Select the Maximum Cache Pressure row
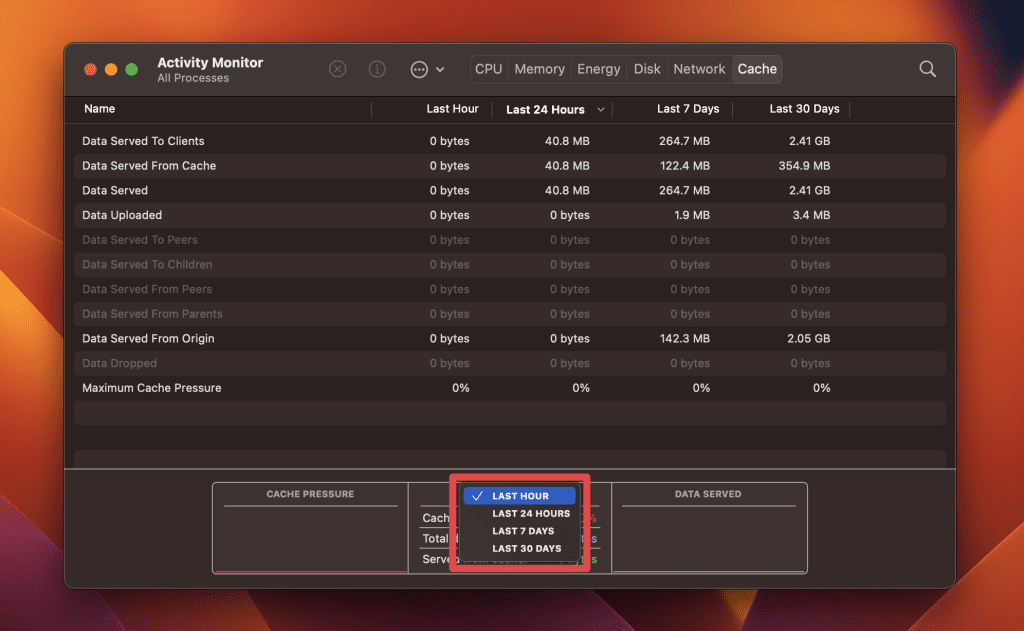This screenshot has width=1024, height=631. 509,388
